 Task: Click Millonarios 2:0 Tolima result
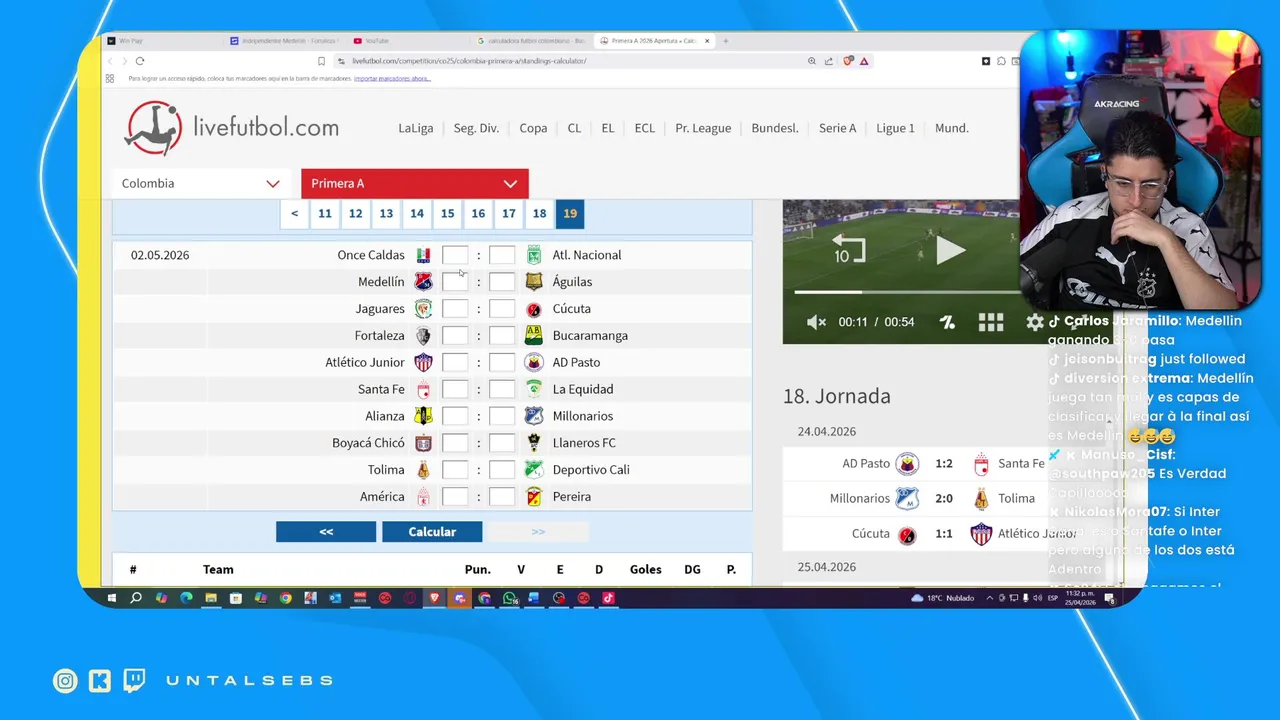pos(913,498)
